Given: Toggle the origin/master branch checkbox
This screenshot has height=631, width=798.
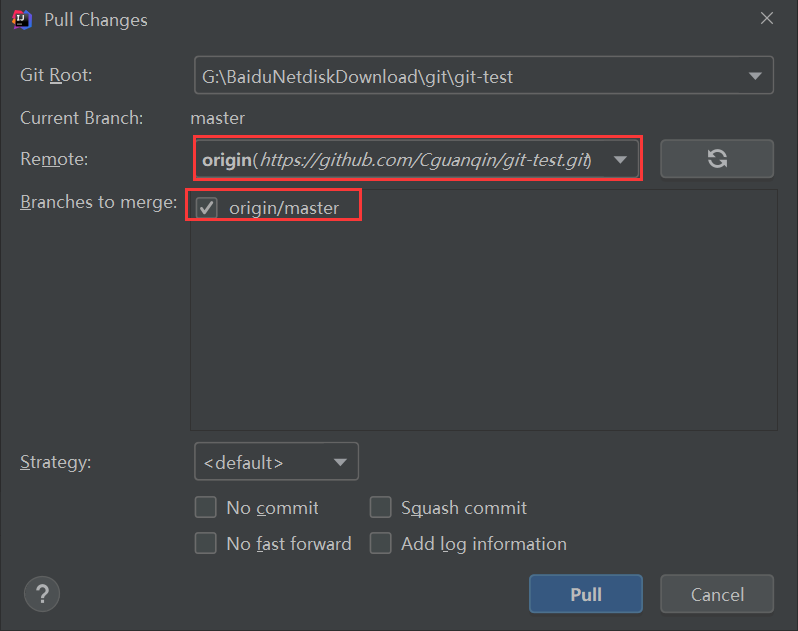Looking at the screenshot, I should pos(207,208).
